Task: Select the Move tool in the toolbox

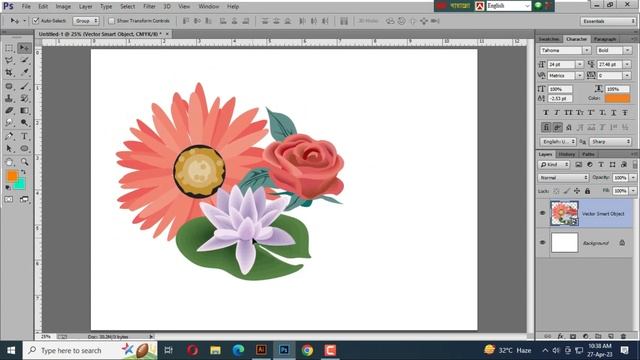Action: point(24,48)
